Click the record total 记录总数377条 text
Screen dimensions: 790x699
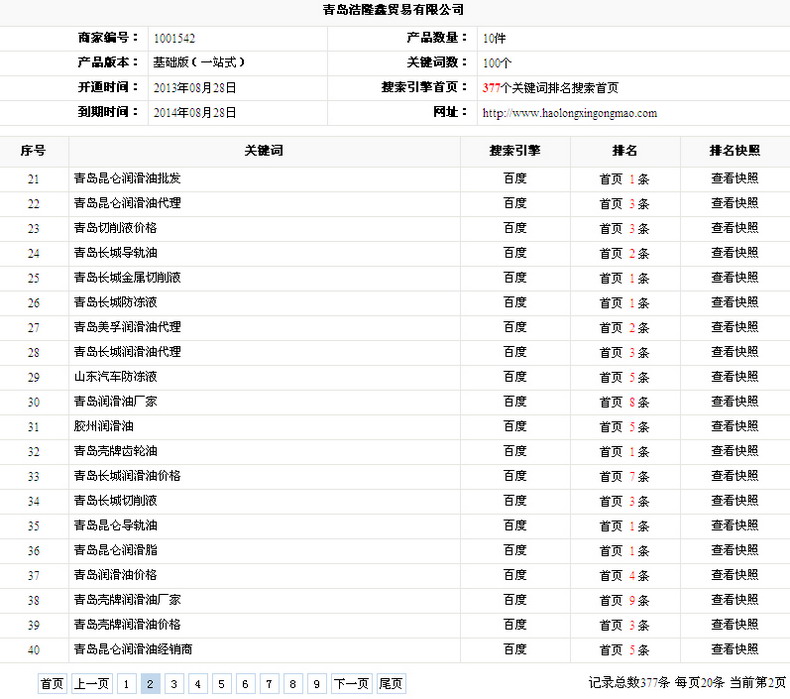[x=629, y=683]
